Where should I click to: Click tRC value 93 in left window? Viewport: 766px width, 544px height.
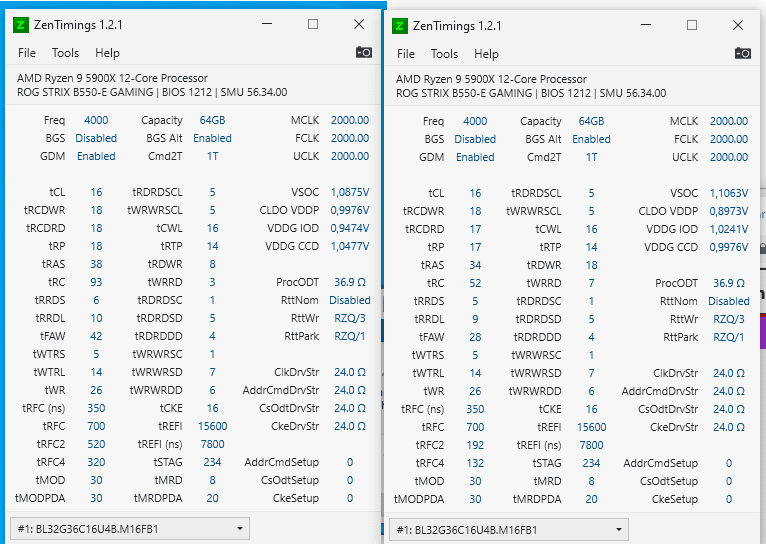(96, 282)
